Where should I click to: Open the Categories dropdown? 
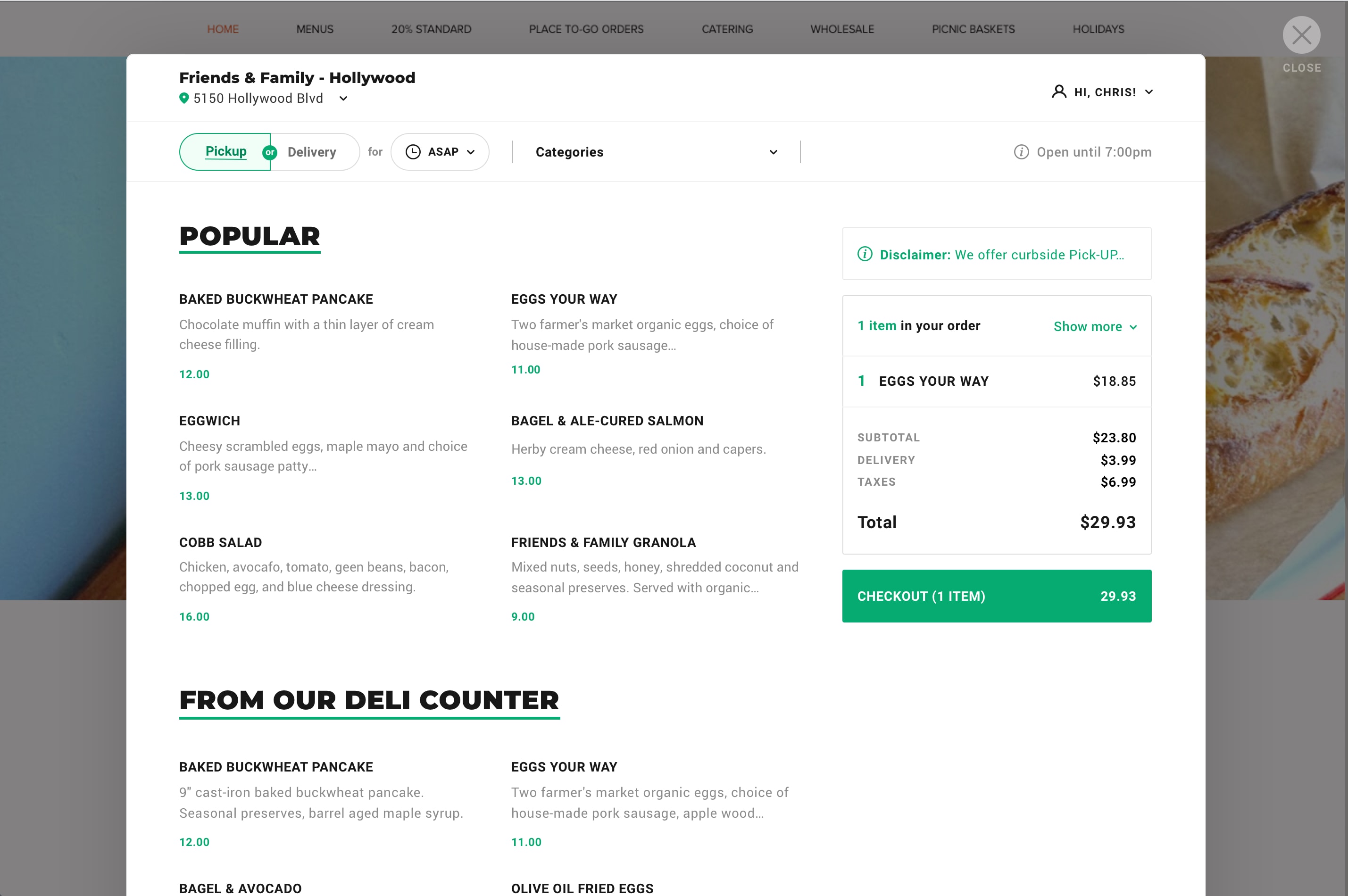pyautogui.click(x=656, y=152)
